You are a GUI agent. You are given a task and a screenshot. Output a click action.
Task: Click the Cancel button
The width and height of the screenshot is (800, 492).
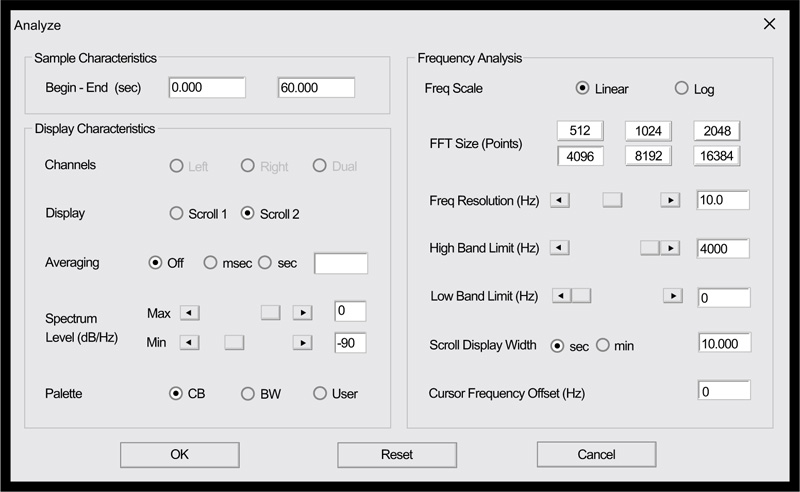pyautogui.click(x=596, y=454)
